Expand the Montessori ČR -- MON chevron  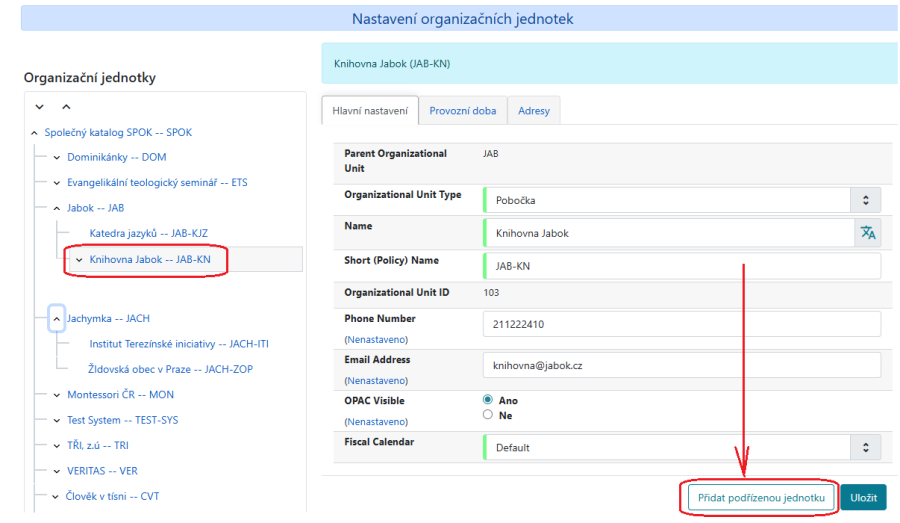tap(56, 395)
